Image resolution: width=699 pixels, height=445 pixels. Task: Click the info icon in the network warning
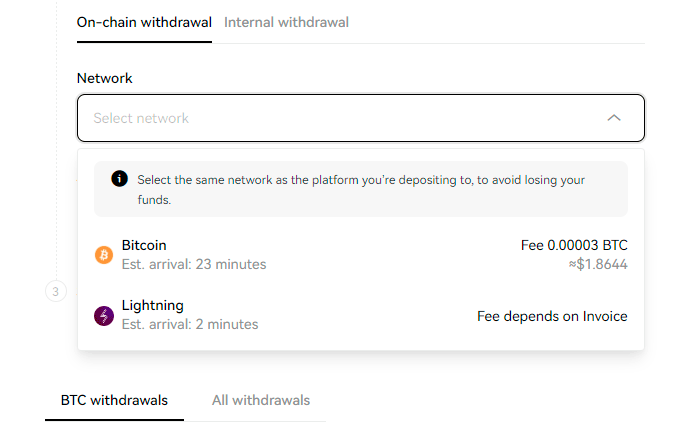point(120,179)
